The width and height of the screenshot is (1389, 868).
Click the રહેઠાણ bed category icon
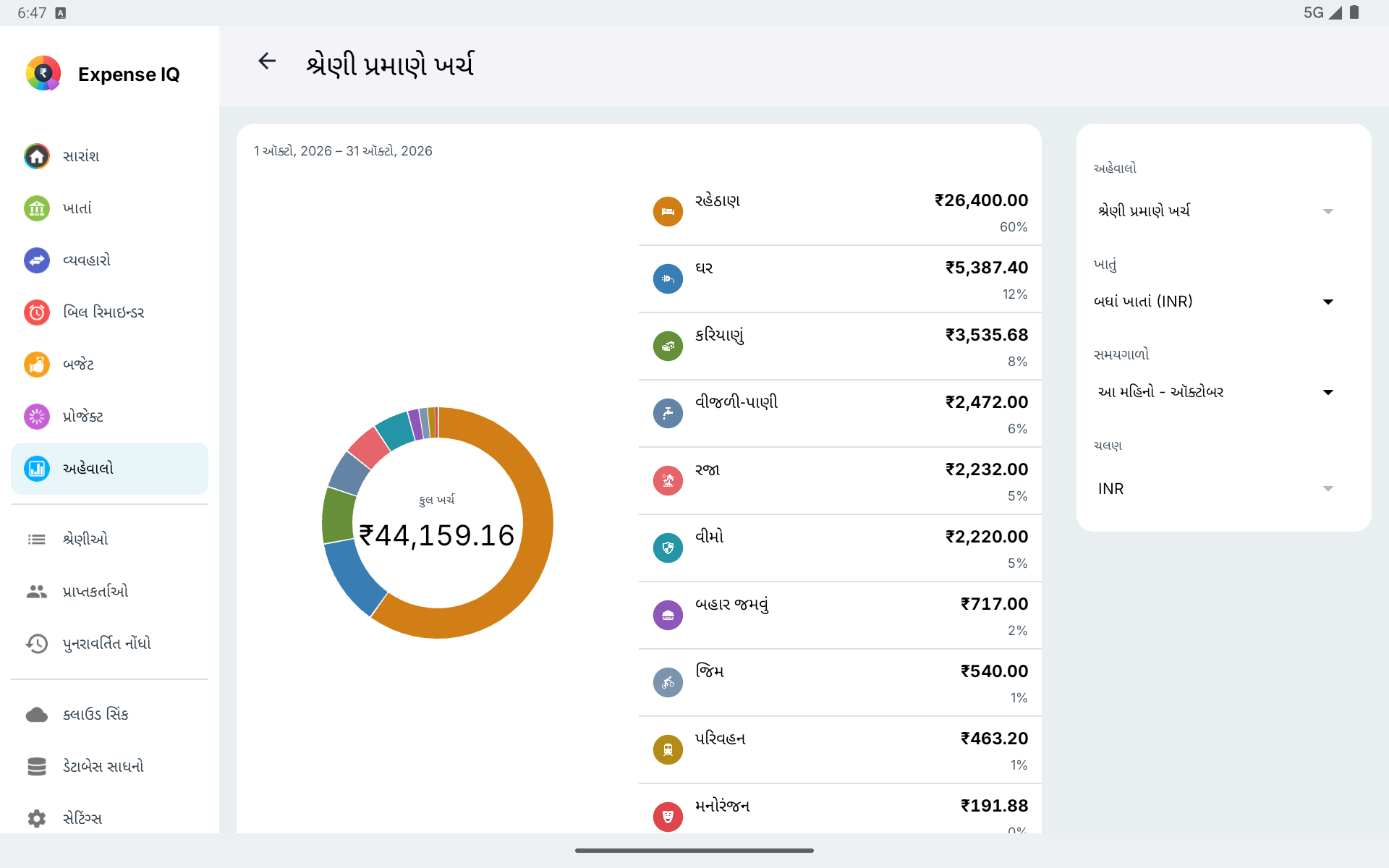tap(668, 212)
